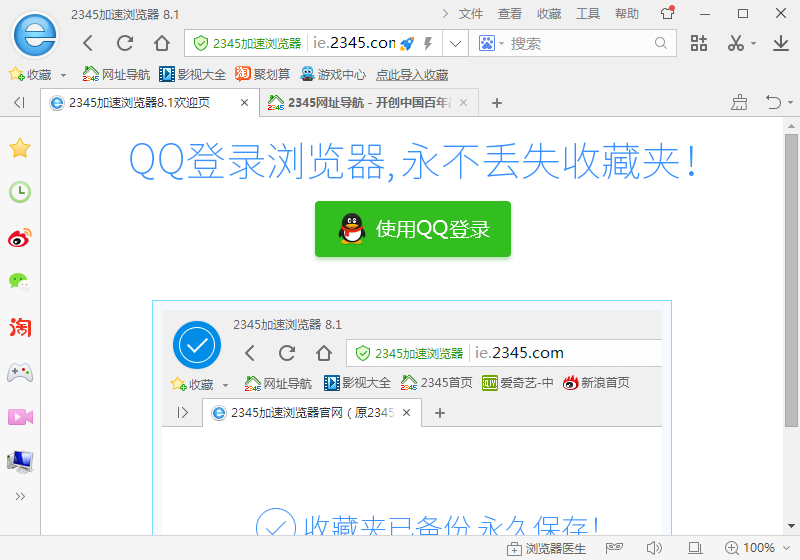Open WeChat icon in sidebar

(20, 282)
